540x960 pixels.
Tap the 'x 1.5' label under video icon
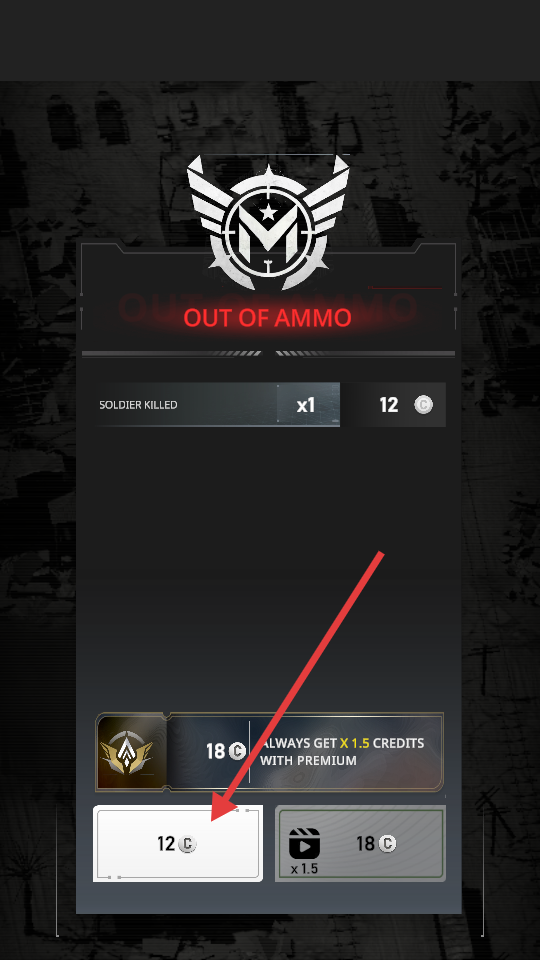(x=304, y=868)
